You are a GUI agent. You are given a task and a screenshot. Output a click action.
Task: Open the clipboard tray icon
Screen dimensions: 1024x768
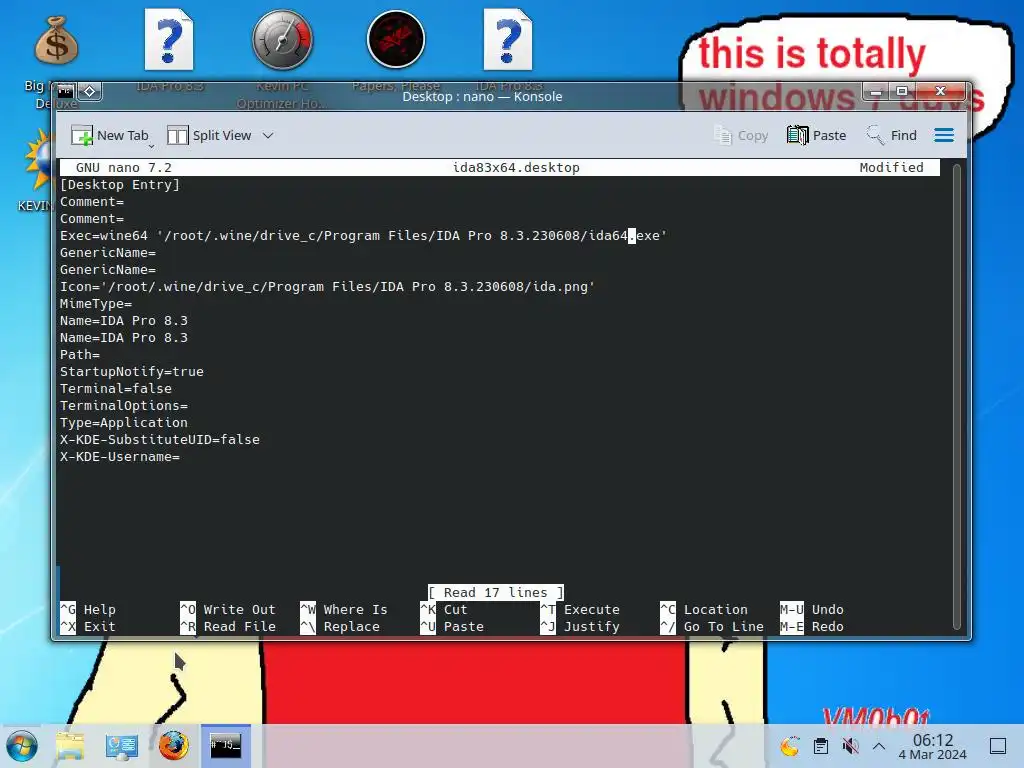pyautogui.click(x=821, y=746)
